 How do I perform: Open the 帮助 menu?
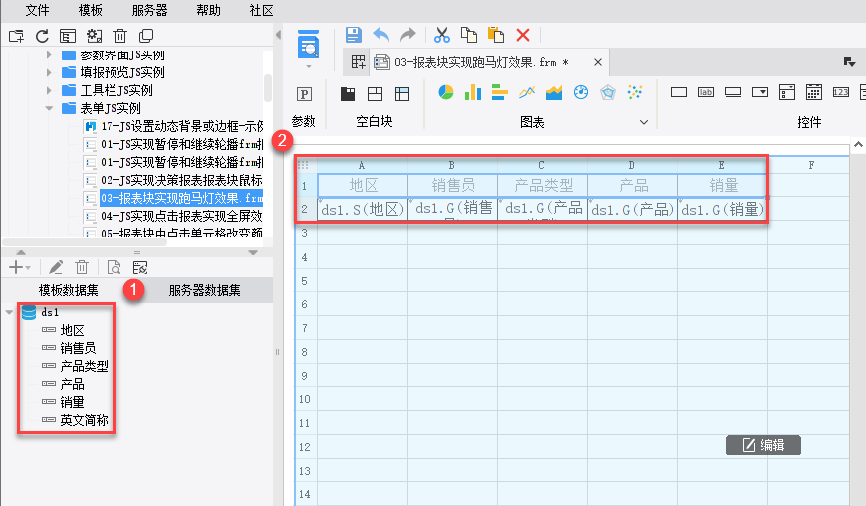tap(208, 10)
